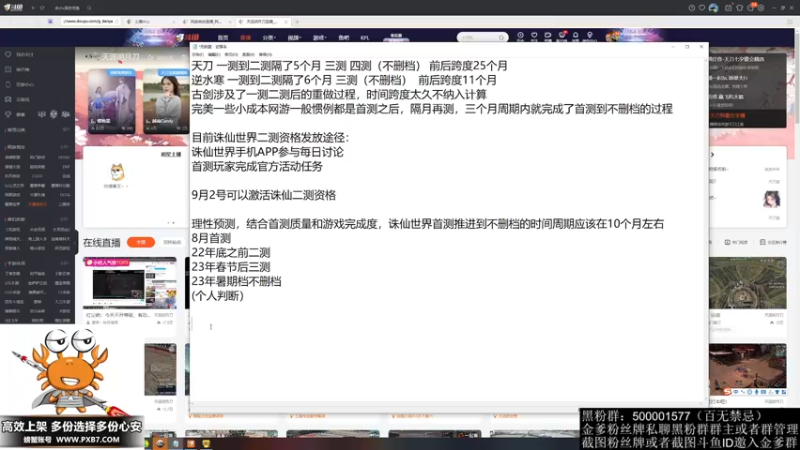Click inside Notepad text editing area
The width and height of the screenshot is (800, 450).
pyautogui.click(x=448, y=230)
